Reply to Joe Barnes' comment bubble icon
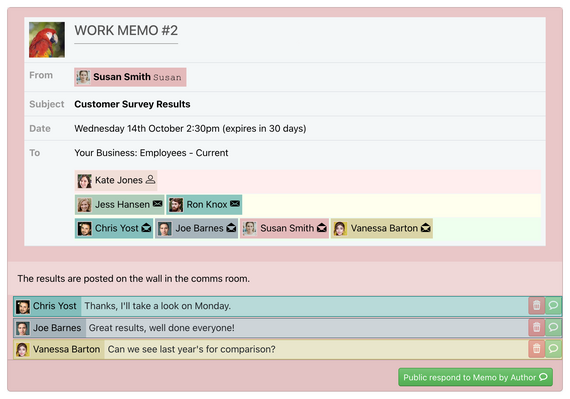The image size is (570, 399). tap(553, 327)
